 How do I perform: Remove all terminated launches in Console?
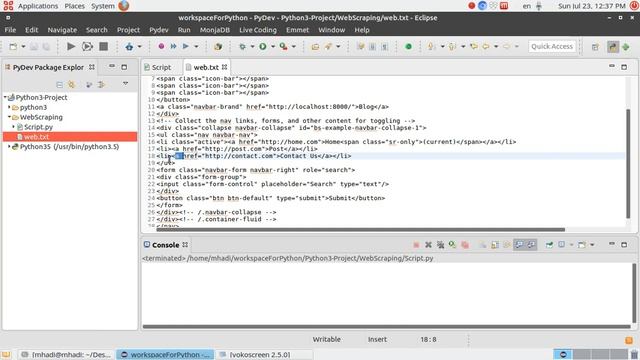440,245
